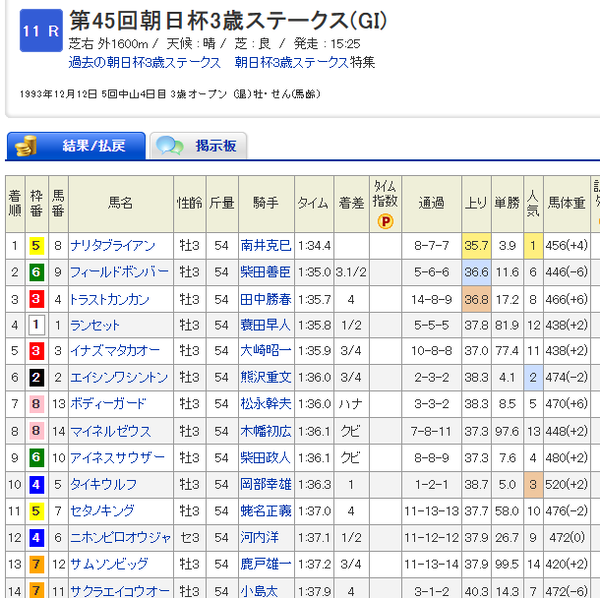The width and height of the screenshot is (600, 598).
Task: Open jockey 柴田善臣 profile
Action: pyautogui.click(x=266, y=272)
